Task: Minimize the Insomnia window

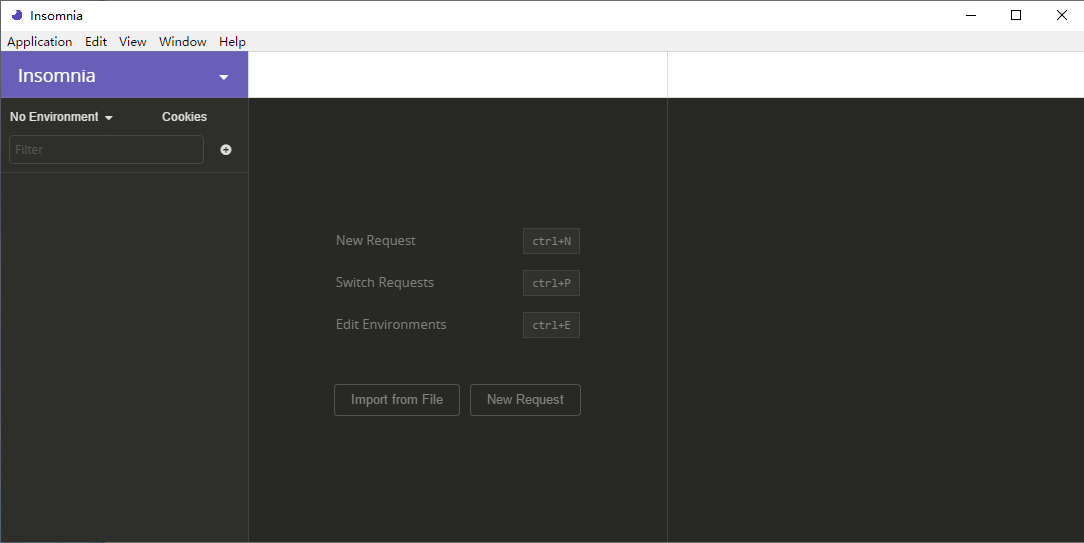Action: 970,15
